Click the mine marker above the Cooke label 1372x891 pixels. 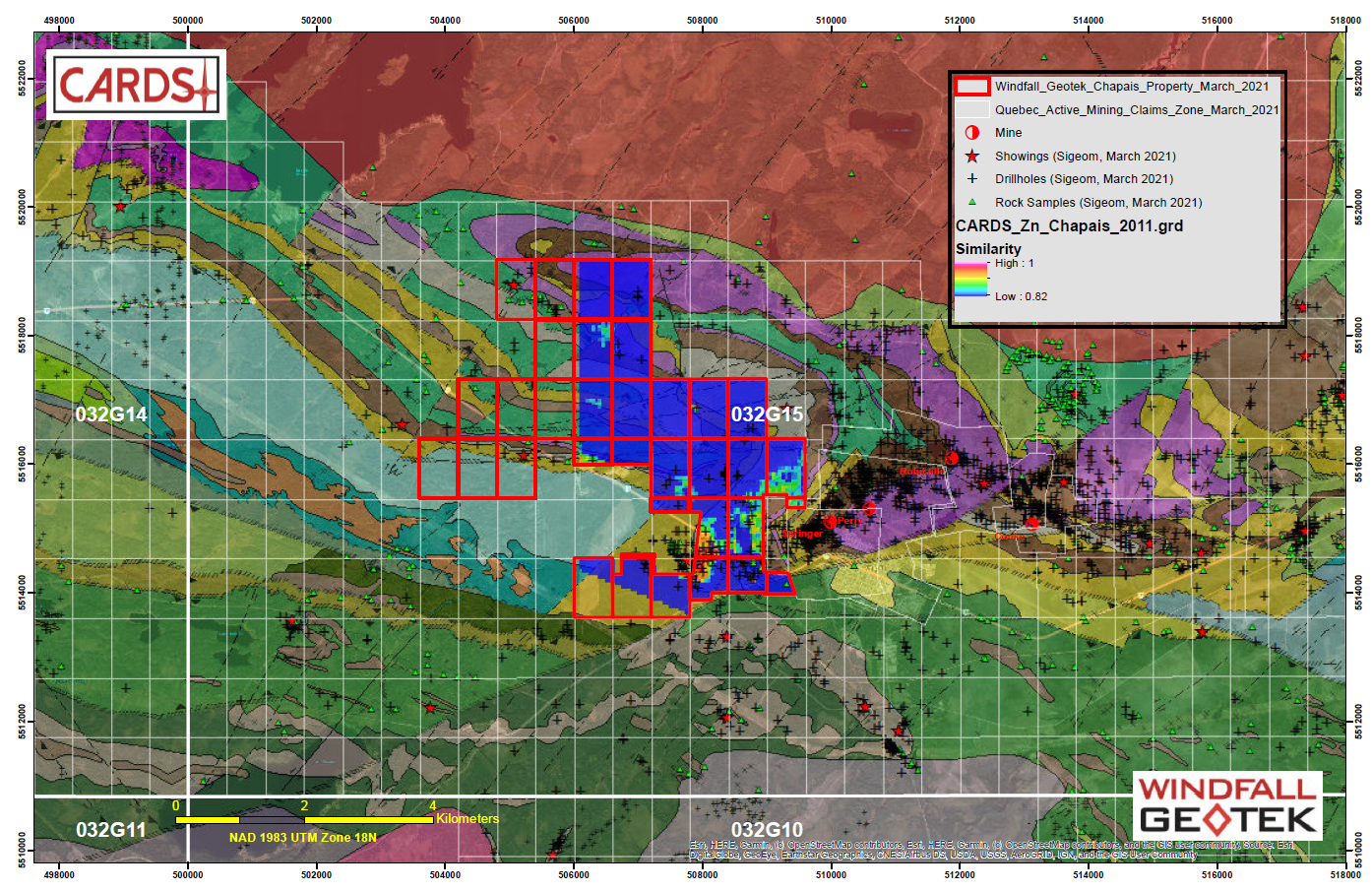tap(1032, 523)
